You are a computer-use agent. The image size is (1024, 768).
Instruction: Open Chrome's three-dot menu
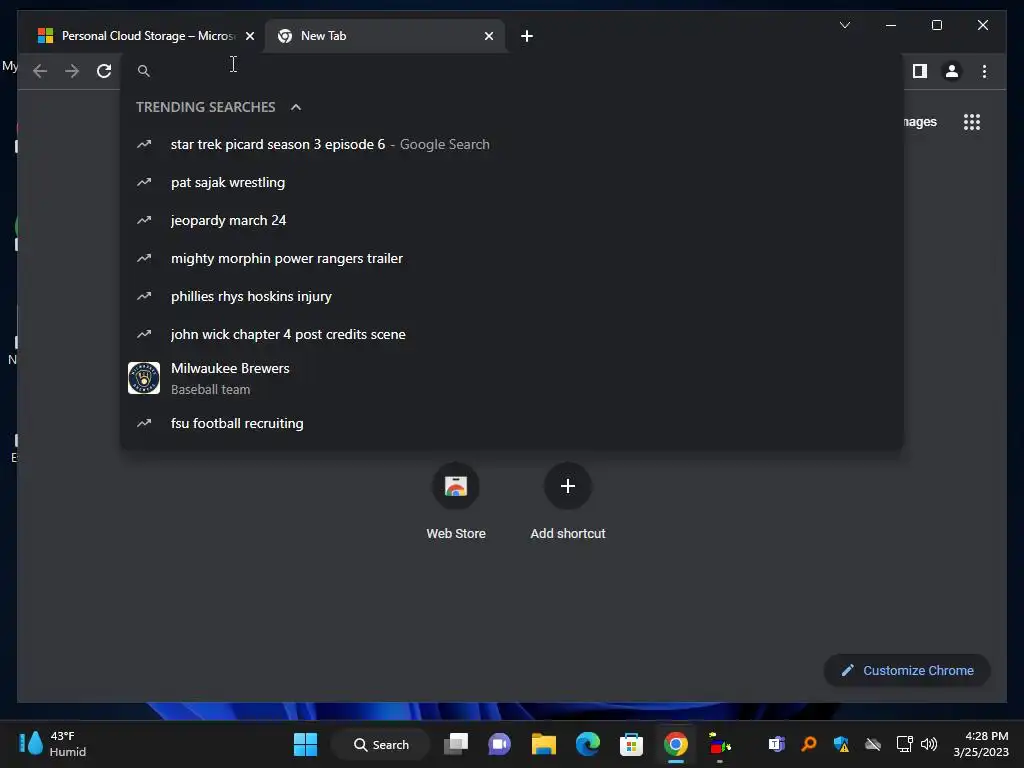click(x=984, y=71)
